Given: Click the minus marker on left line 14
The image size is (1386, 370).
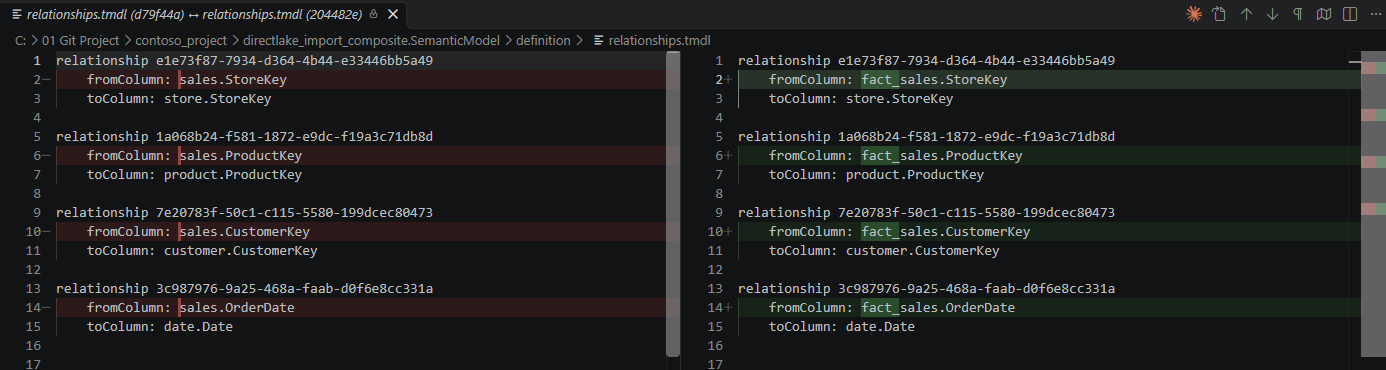Looking at the screenshot, I should pyautogui.click(x=47, y=308).
